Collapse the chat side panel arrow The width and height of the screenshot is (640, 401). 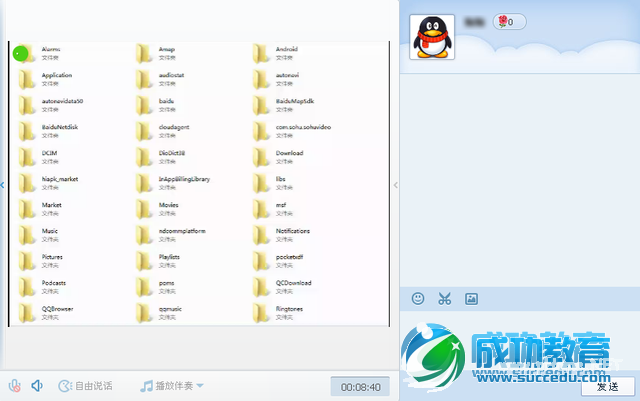tap(396, 185)
